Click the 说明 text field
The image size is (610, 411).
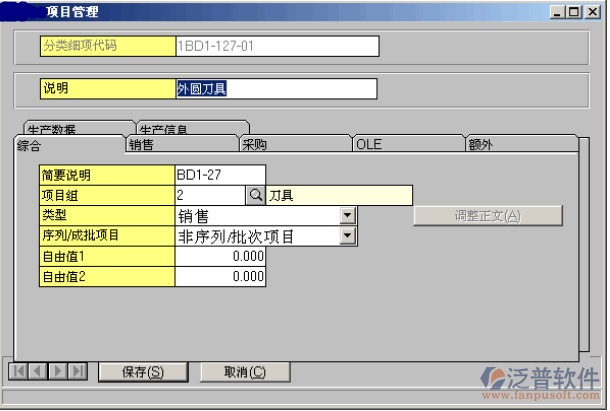click(x=276, y=89)
